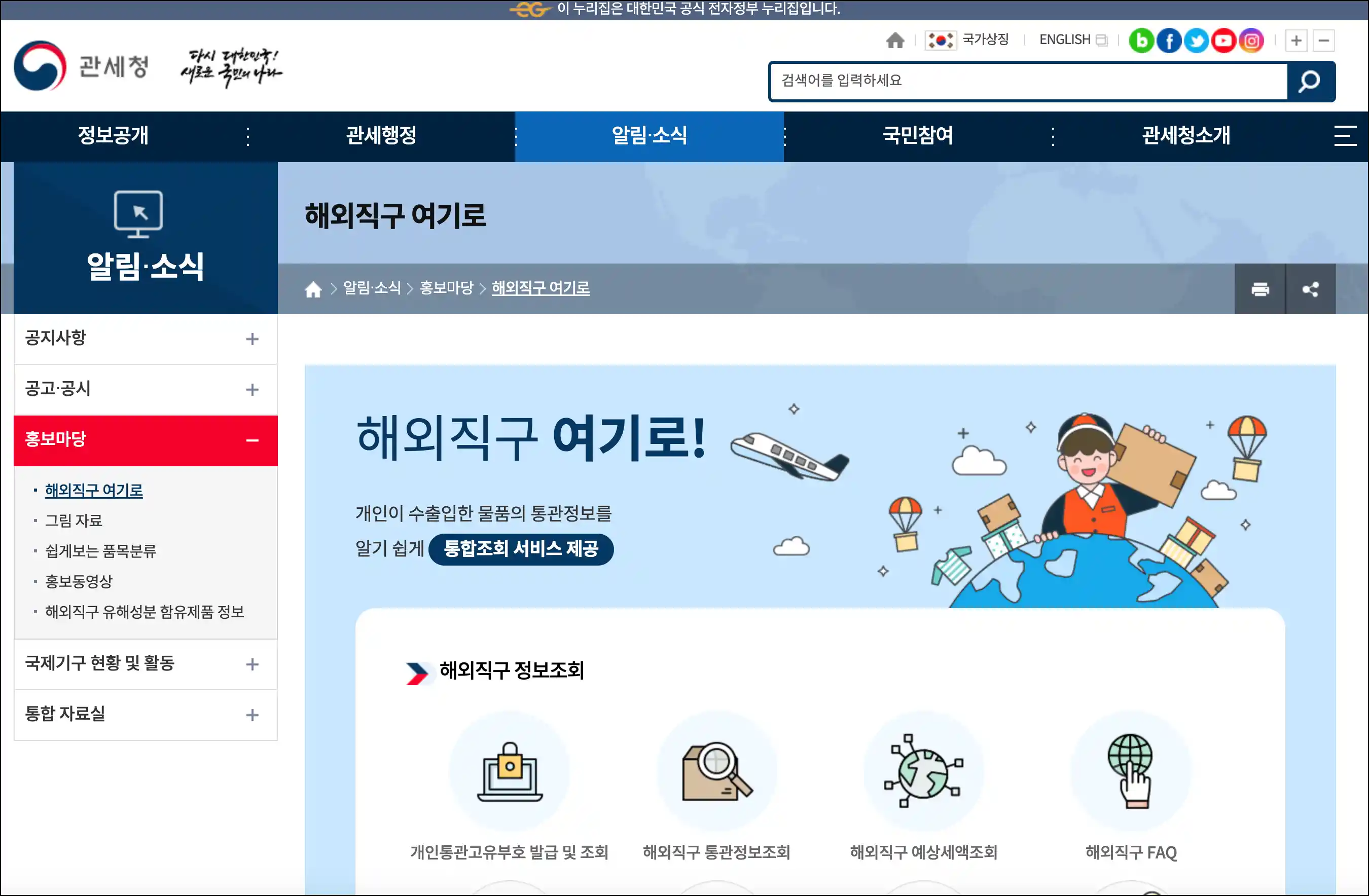The height and width of the screenshot is (896, 1369).
Task: Open the Facebook social icon
Action: pyautogui.click(x=1169, y=40)
